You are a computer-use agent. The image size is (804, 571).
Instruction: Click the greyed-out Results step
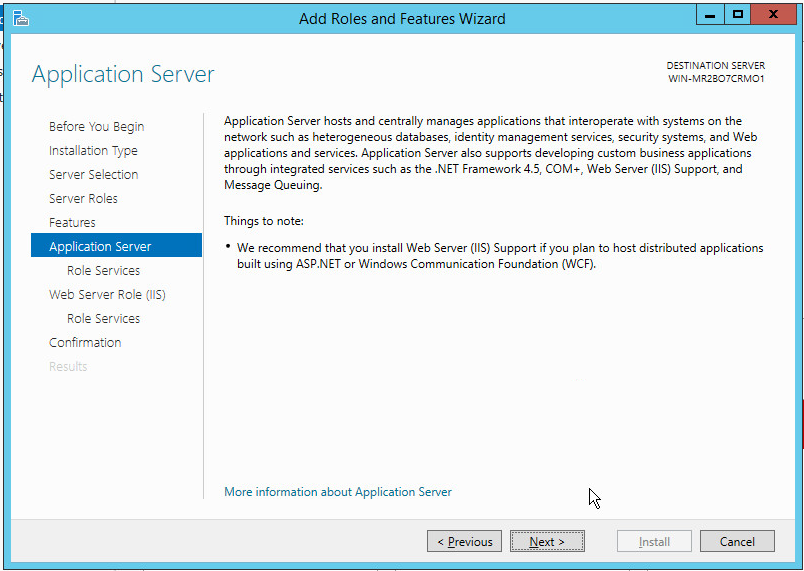(68, 367)
